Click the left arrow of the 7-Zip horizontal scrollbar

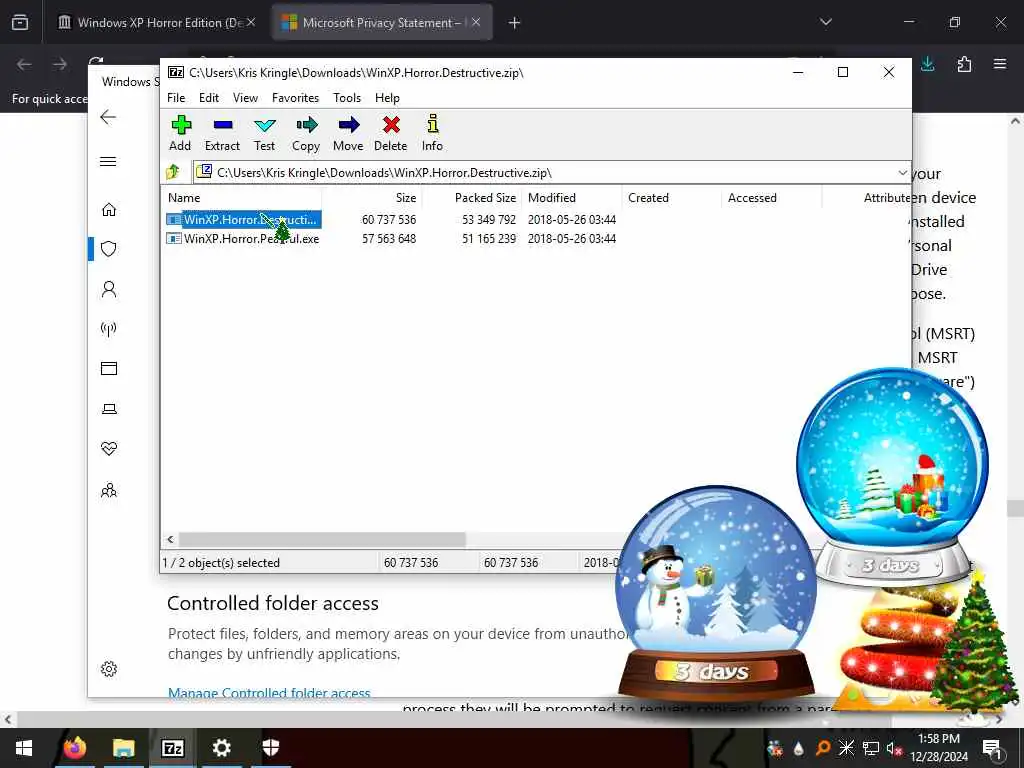coord(170,539)
